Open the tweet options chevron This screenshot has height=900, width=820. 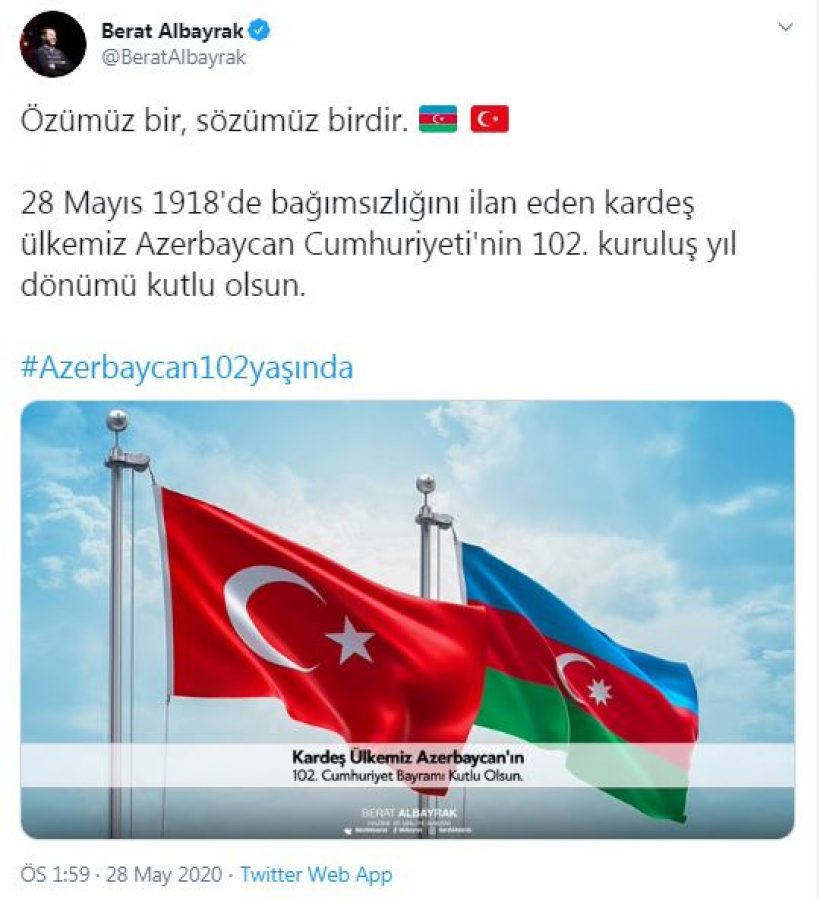[785, 27]
